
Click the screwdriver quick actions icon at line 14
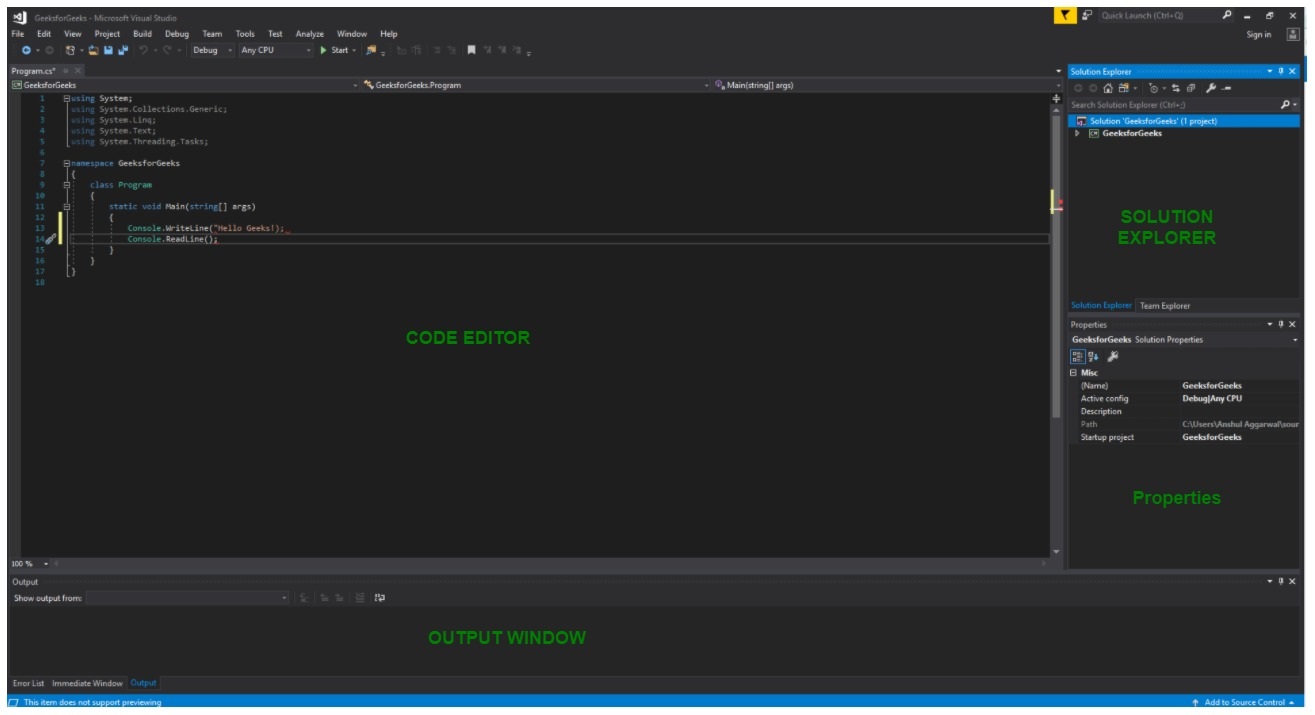(x=50, y=239)
